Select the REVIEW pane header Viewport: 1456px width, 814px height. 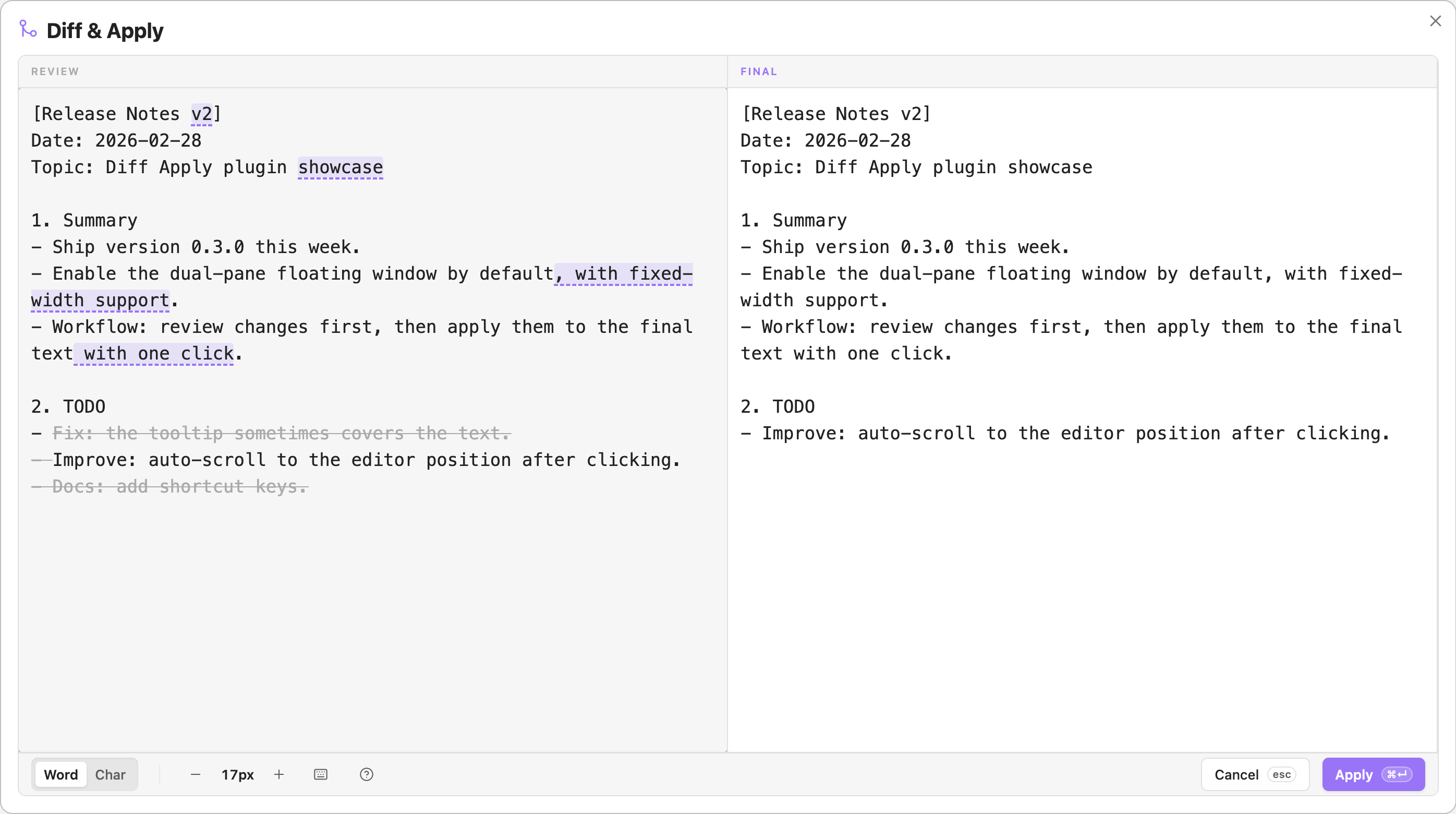pyautogui.click(x=55, y=72)
